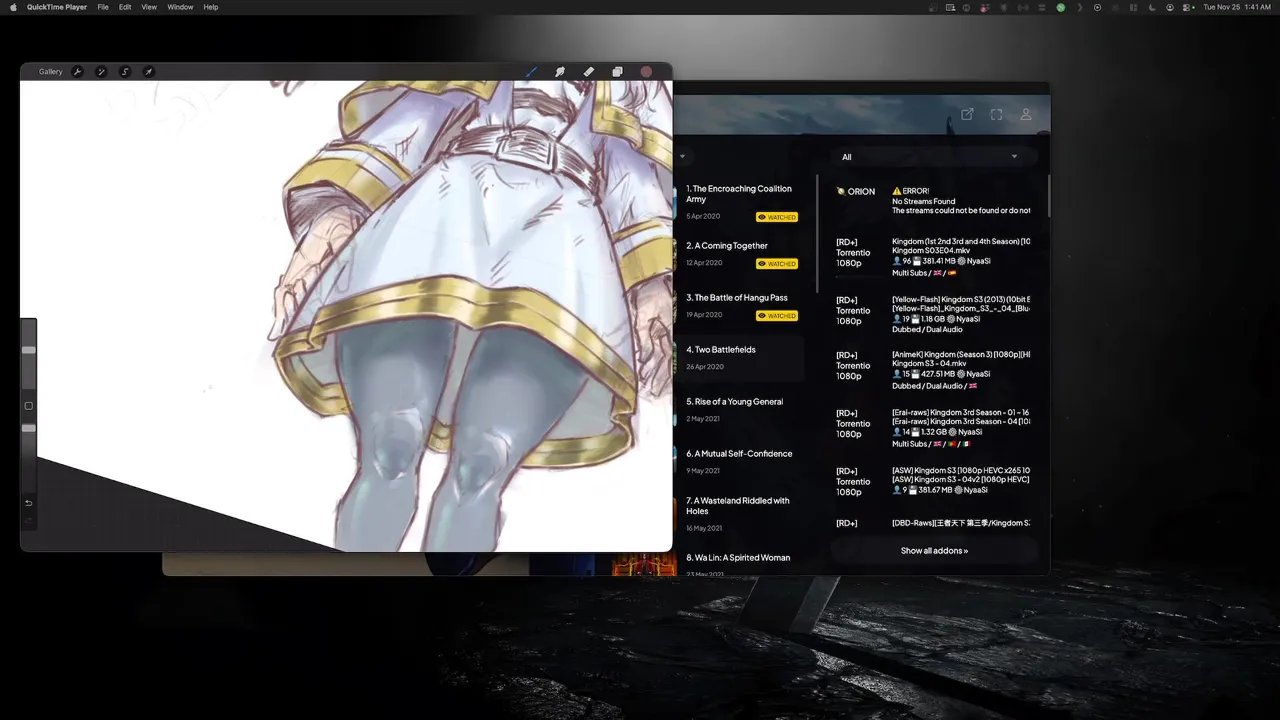The image size is (1280, 720).
Task: Toggle fullscreen icon in the streaming window
Action: (996, 115)
